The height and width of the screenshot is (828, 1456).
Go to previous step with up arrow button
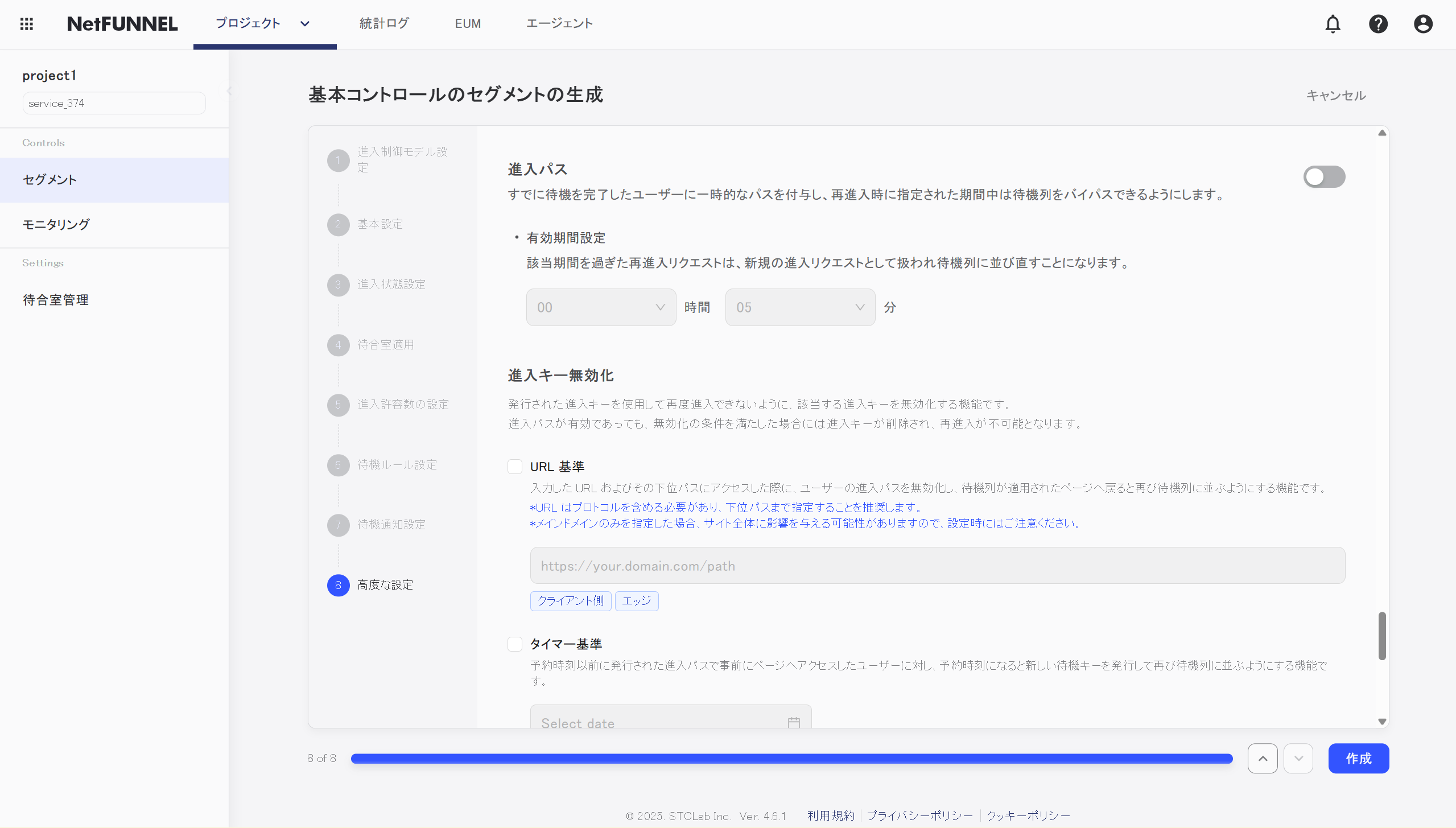(1263, 758)
